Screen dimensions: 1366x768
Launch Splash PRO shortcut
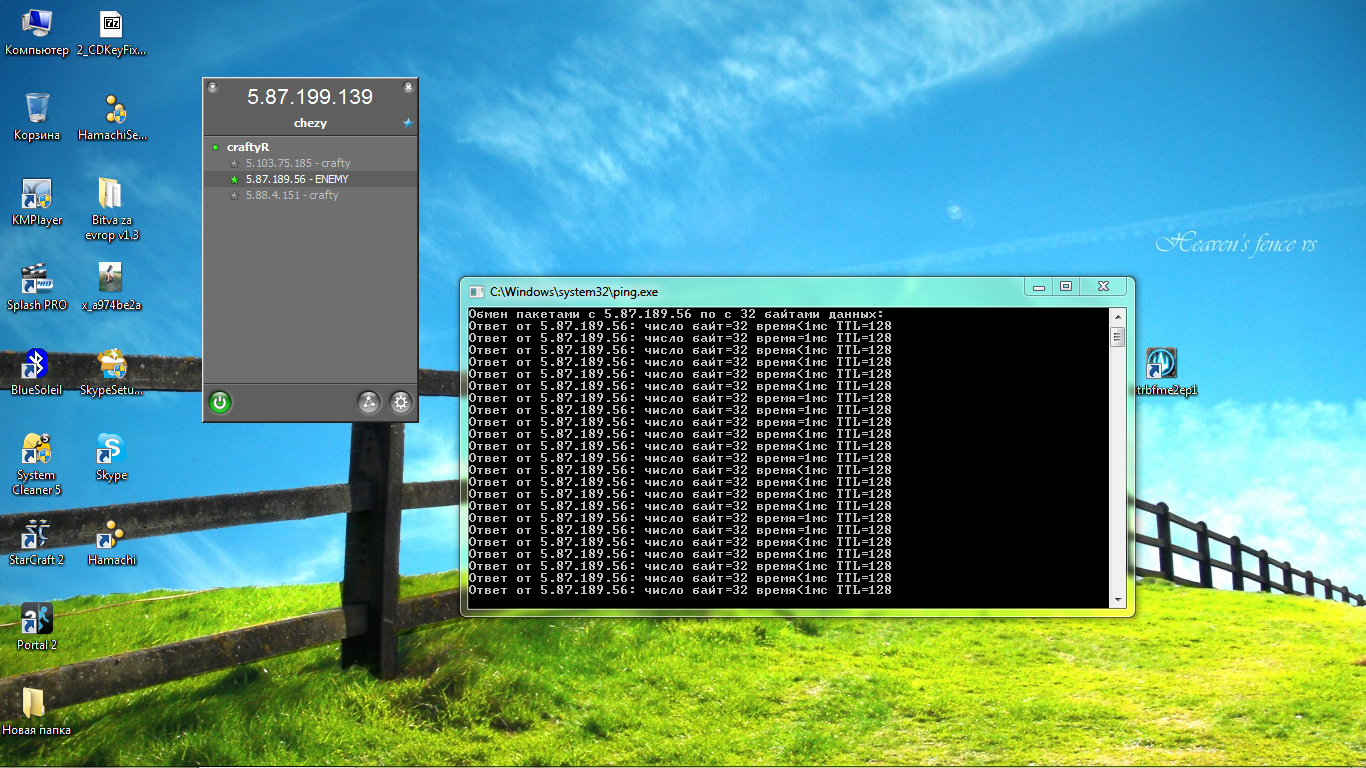coord(37,287)
